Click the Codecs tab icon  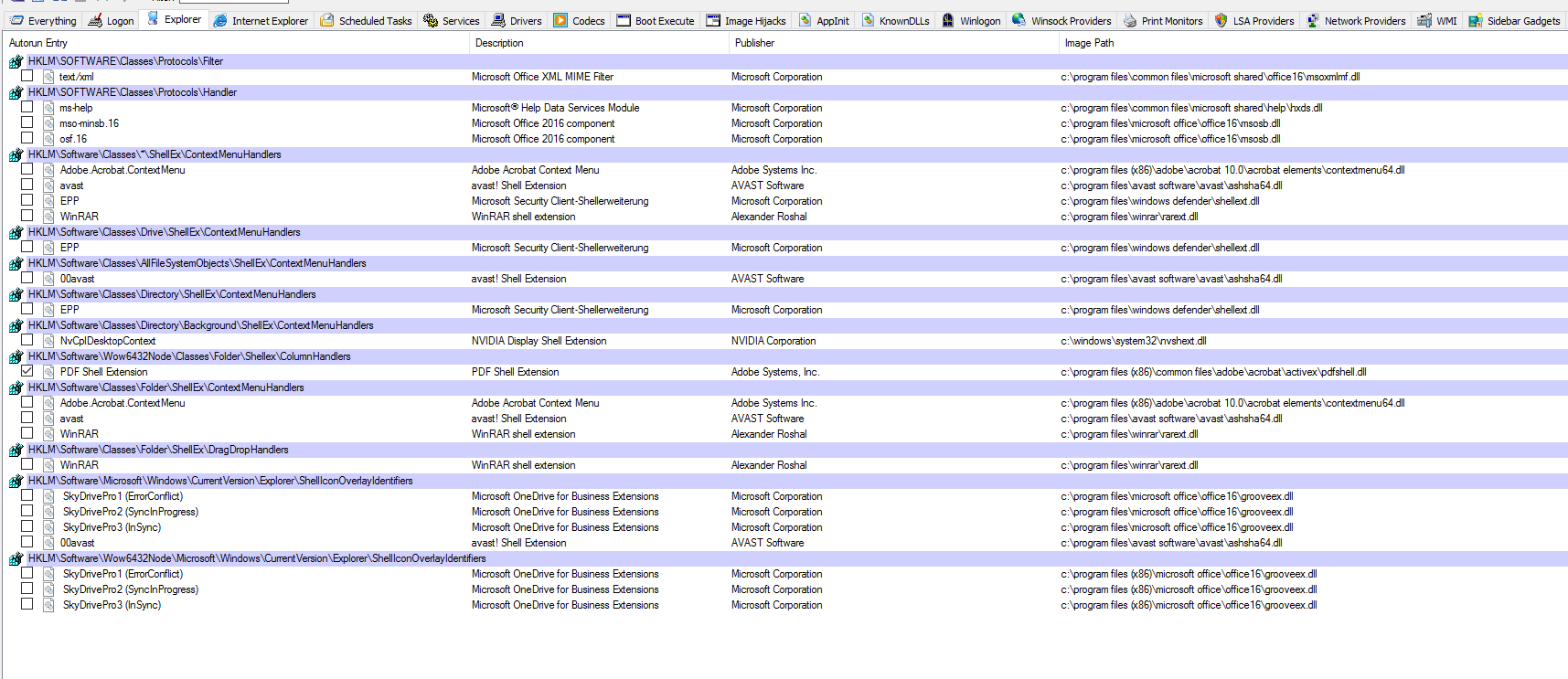click(560, 20)
